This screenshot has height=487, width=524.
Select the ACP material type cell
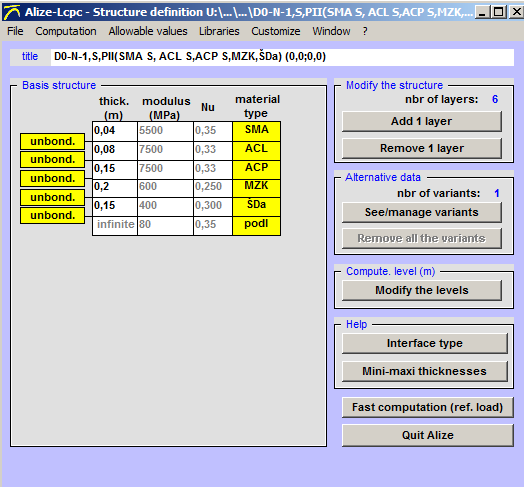coord(256,169)
